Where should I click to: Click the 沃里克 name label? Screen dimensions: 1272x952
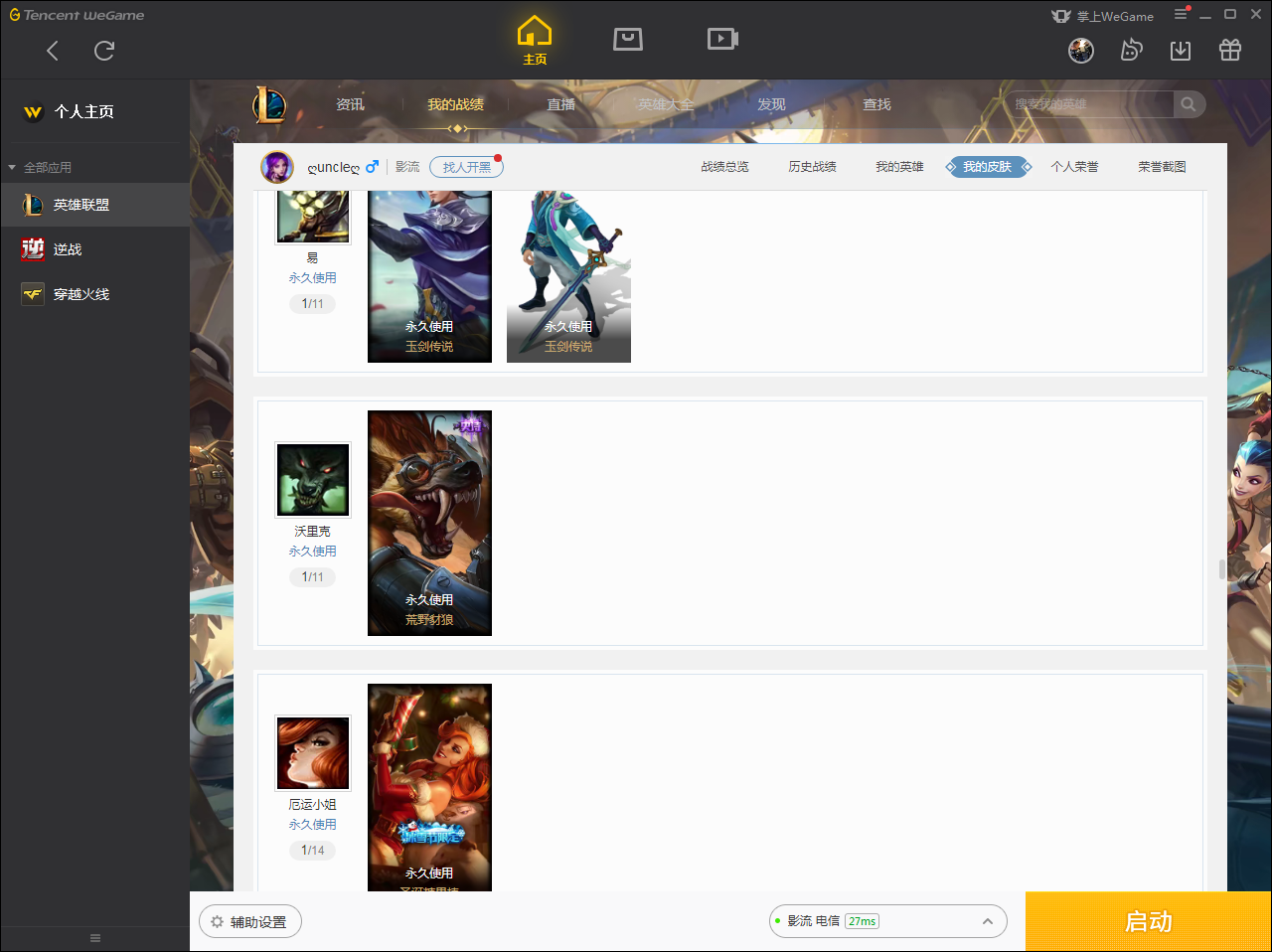pyautogui.click(x=313, y=532)
